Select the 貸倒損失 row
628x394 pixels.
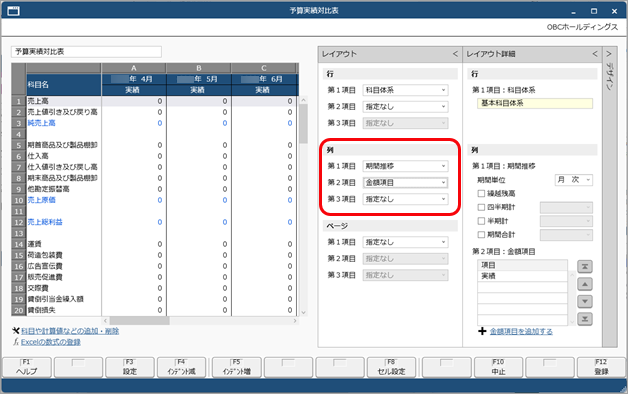click(155, 310)
